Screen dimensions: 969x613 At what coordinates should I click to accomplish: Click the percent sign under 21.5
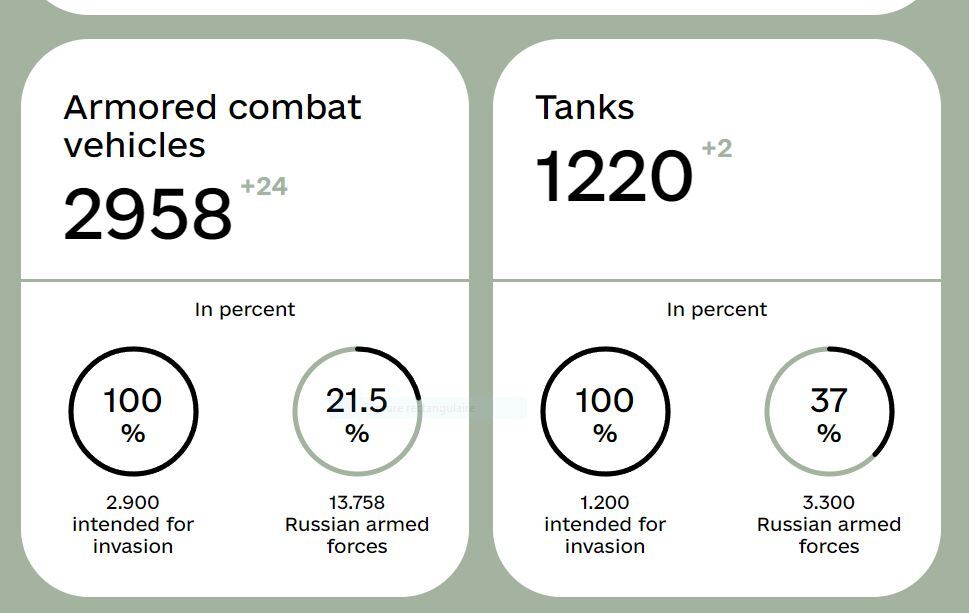[x=357, y=434]
